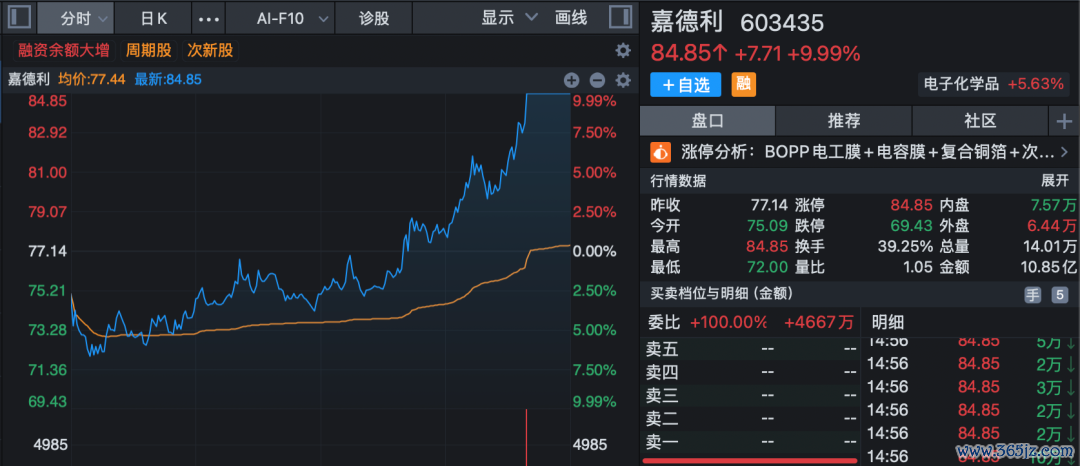The width and height of the screenshot is (1080, 466).
Task: Click the 换手 39.25% value
Action: [x=905, y=246]
